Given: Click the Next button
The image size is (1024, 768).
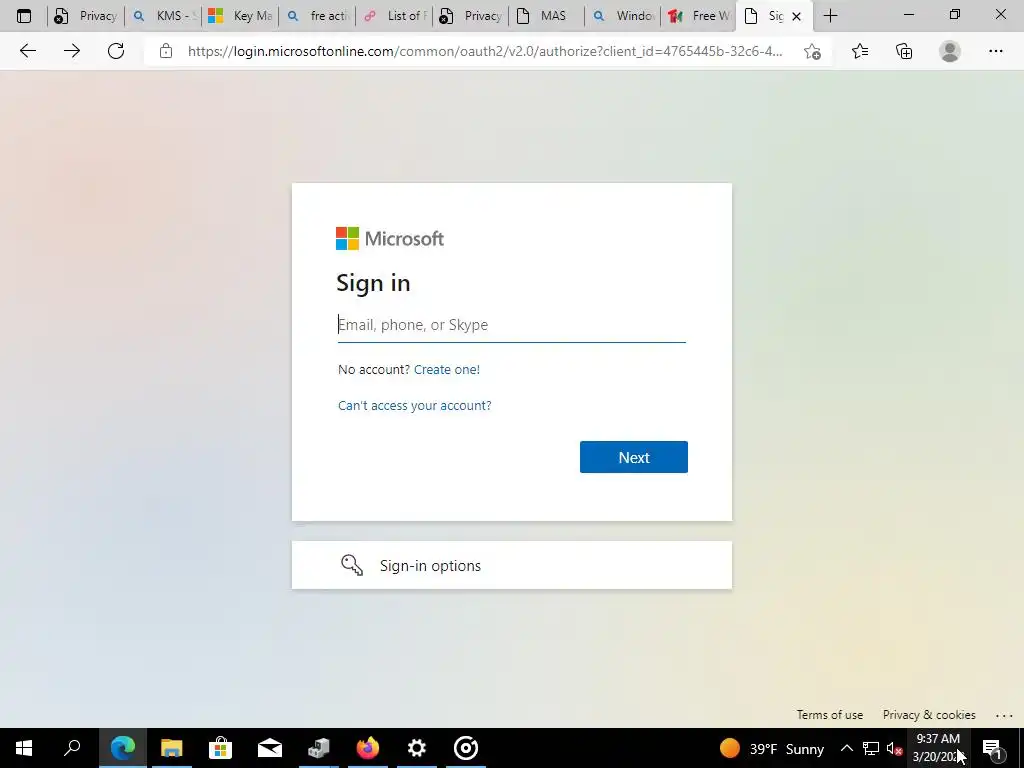Looking at the screenshot, I should coord(633,457).
